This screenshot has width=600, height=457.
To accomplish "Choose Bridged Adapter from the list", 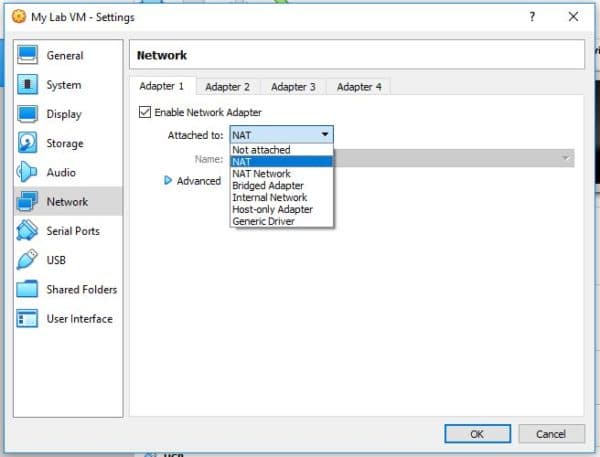I will (268, 185).
